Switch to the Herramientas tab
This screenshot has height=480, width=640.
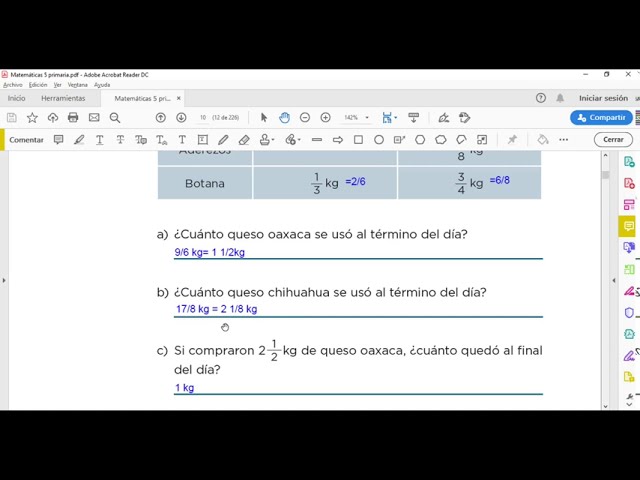[63, 98]
